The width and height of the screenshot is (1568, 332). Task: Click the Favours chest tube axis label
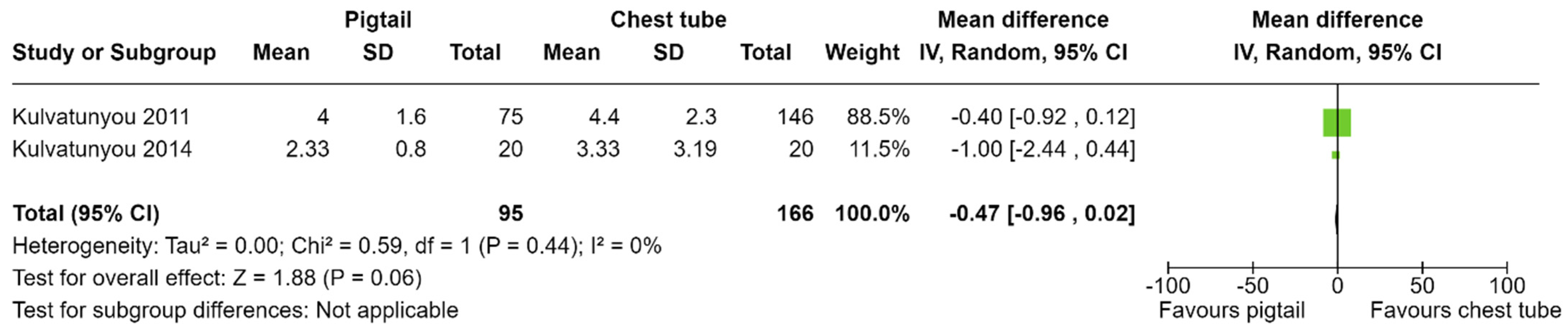tap(1466, 311)
